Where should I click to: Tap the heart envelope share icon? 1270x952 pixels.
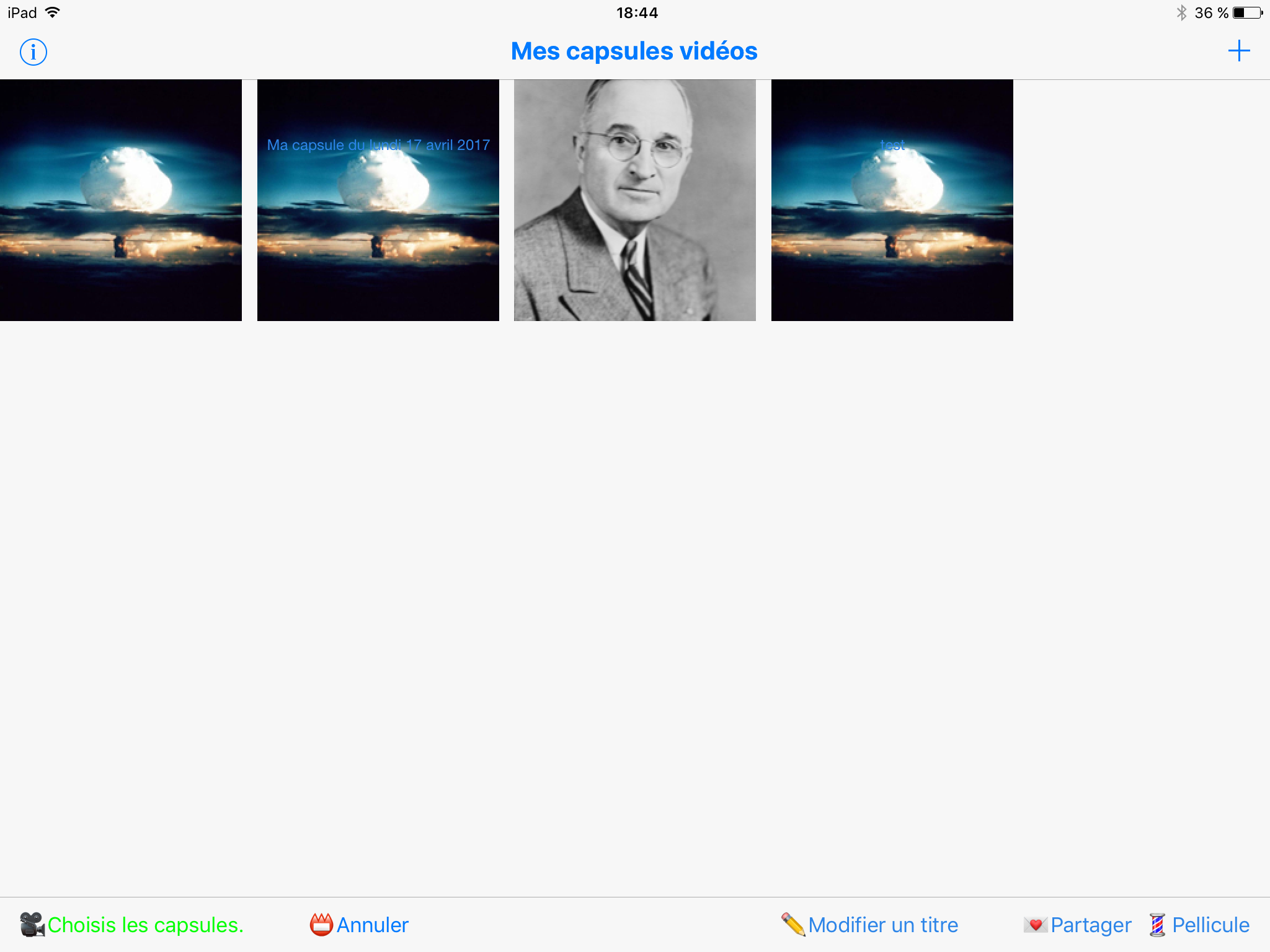coord(1036,925)
